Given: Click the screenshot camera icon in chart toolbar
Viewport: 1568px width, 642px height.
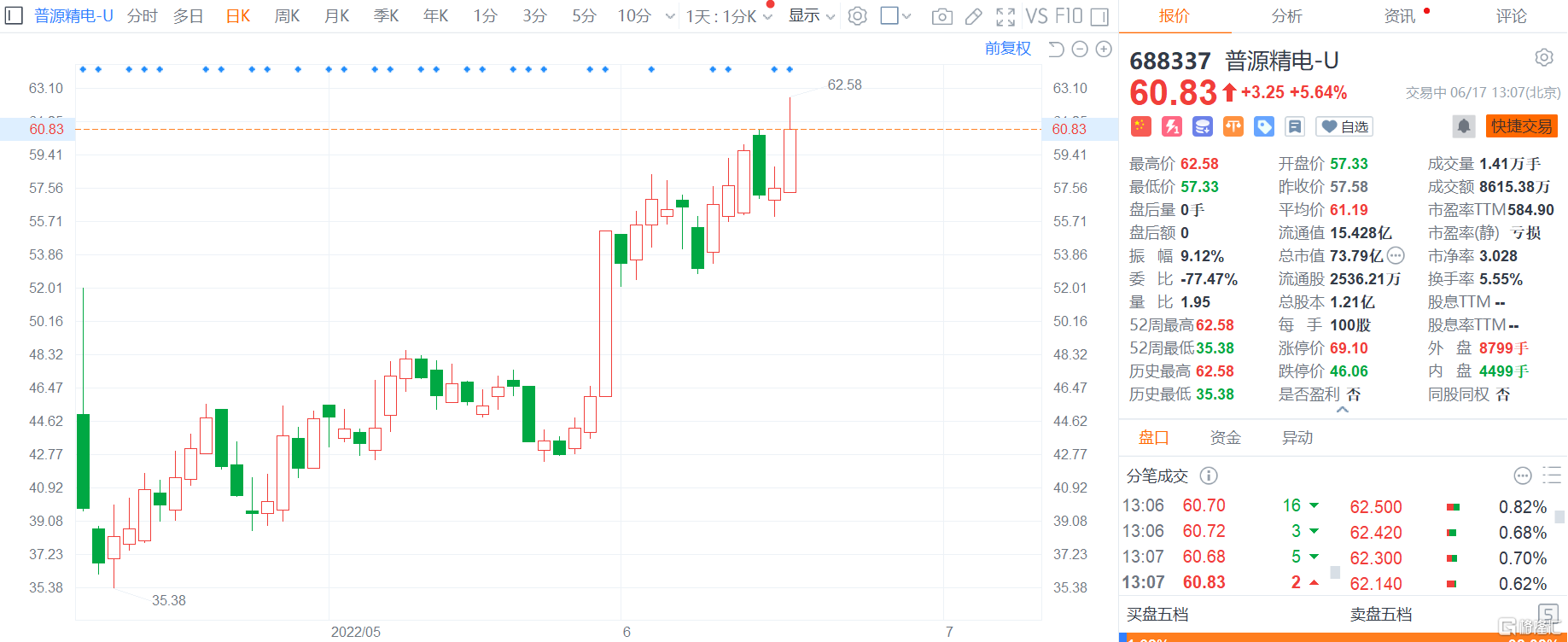Looking at the screenshot, I should 941,16.
